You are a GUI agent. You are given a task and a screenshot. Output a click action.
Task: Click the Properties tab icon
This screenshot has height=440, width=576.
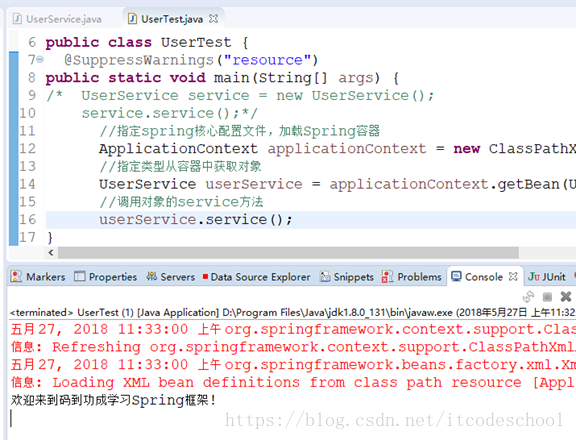(x=79, y=276)
